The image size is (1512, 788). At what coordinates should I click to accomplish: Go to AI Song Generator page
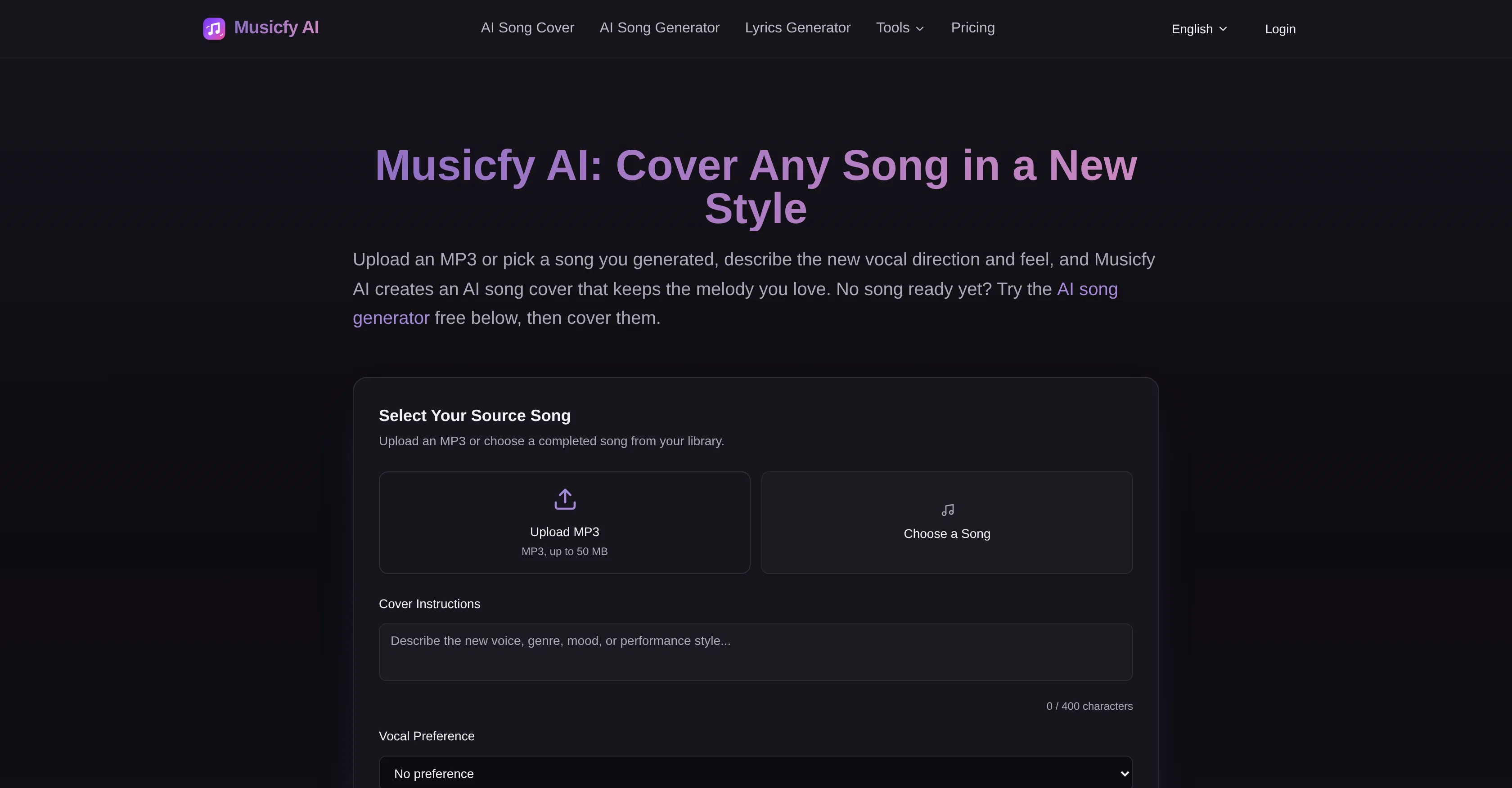pos(659,27)
